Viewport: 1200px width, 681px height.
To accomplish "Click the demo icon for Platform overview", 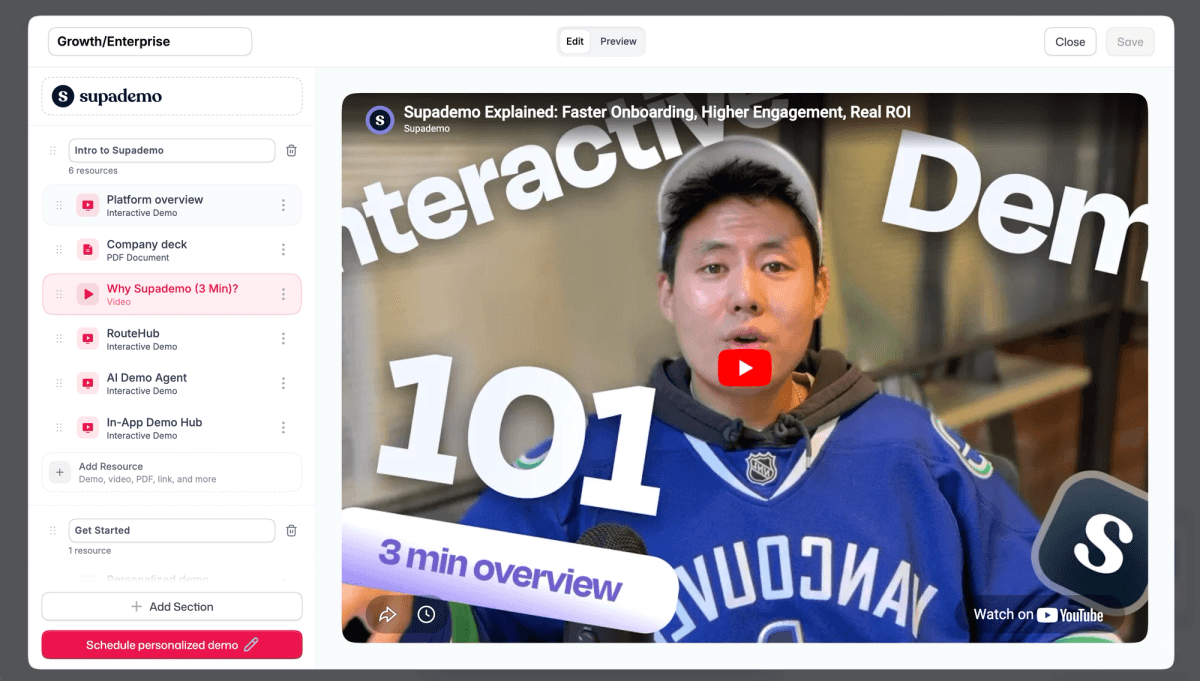I will (88, 205).
